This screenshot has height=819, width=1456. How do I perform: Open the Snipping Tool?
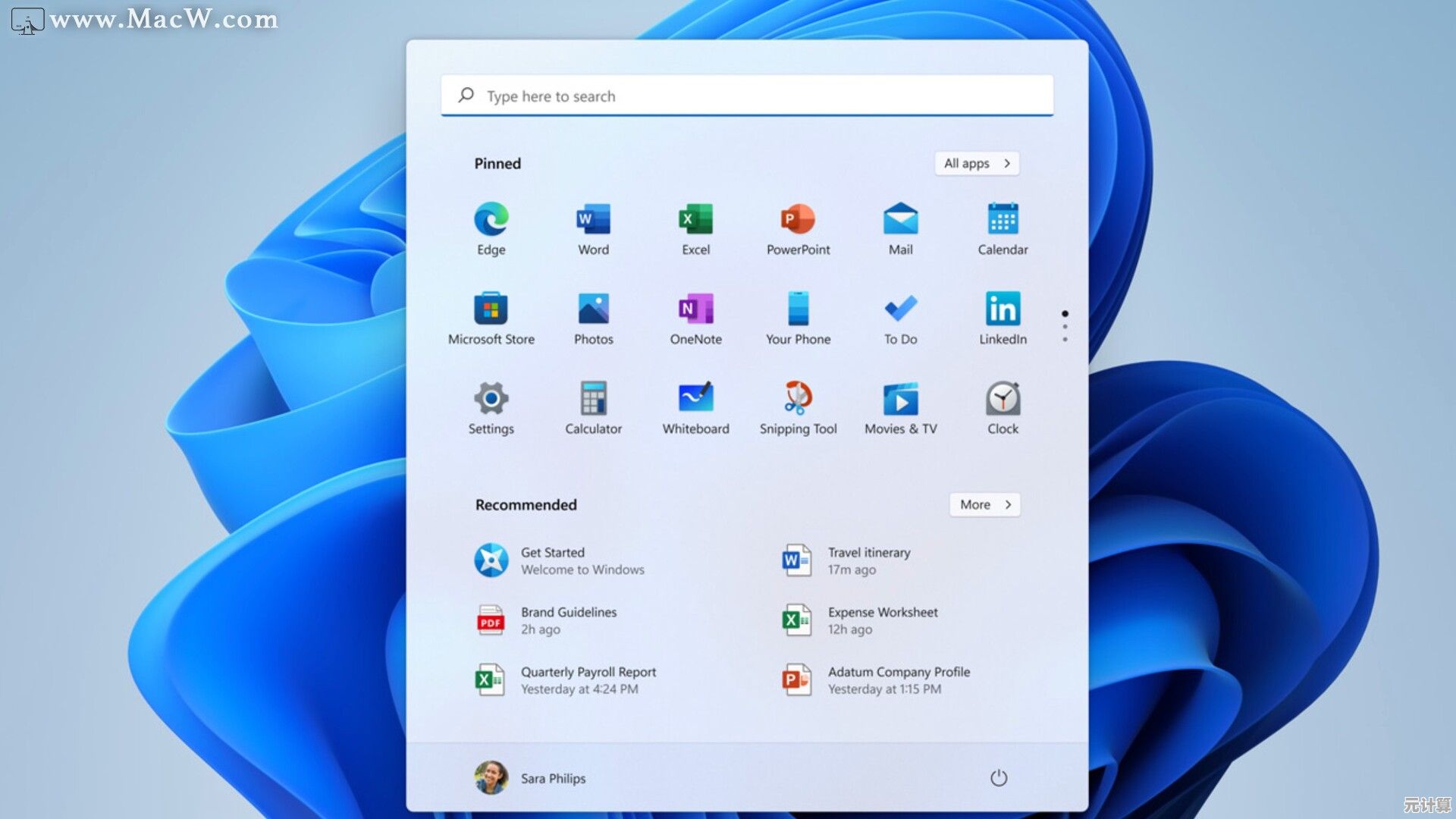(x=797, y=403)
